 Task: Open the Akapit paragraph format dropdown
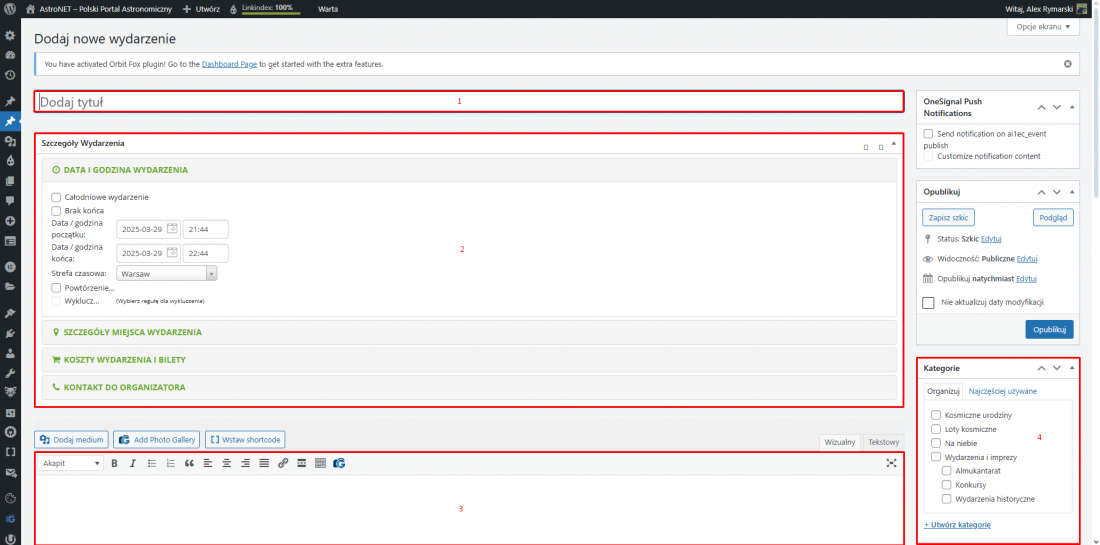point(70,463)
